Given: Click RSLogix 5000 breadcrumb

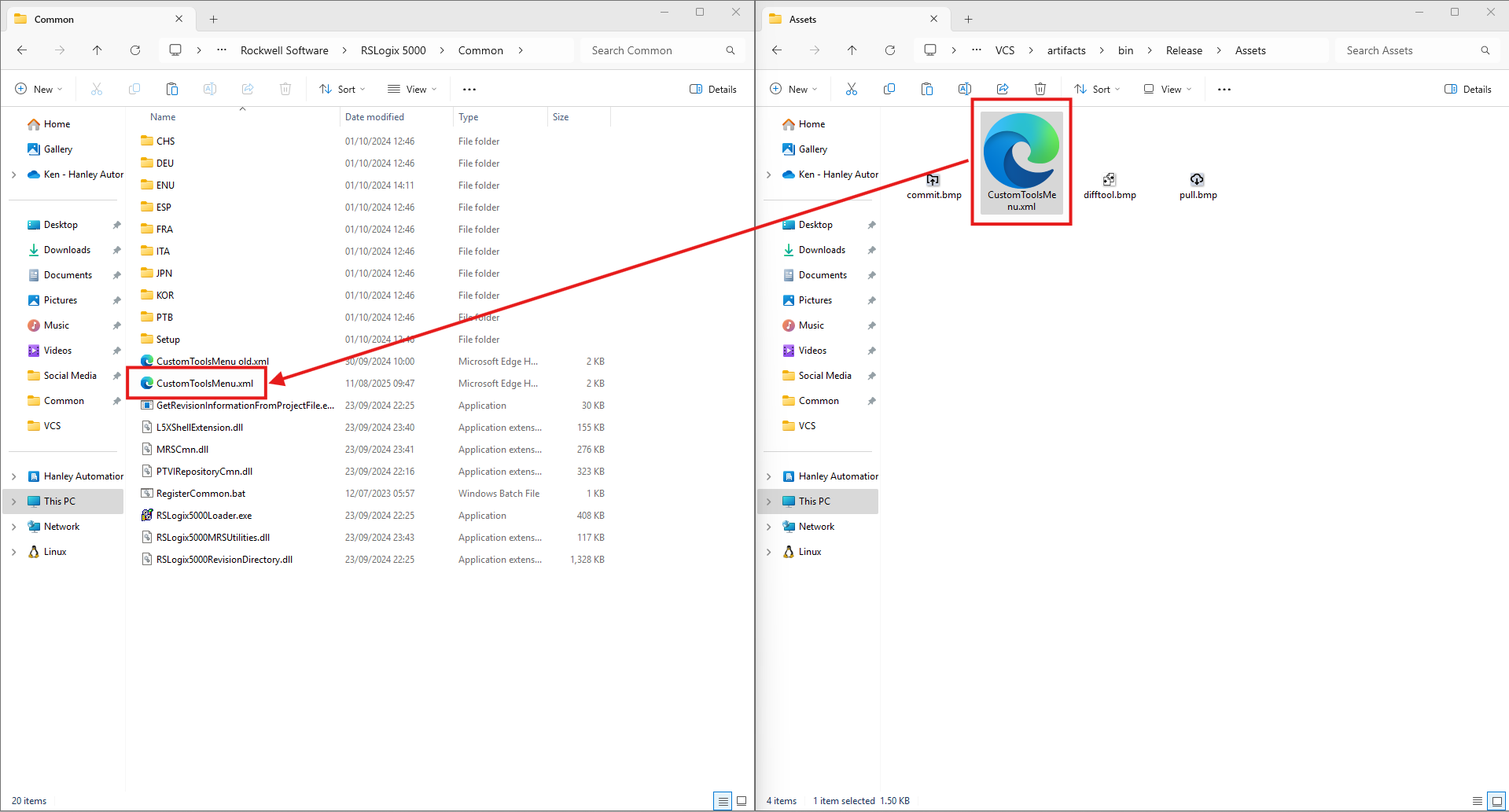Looking at the screenshot, I should (x=393, y=50).
